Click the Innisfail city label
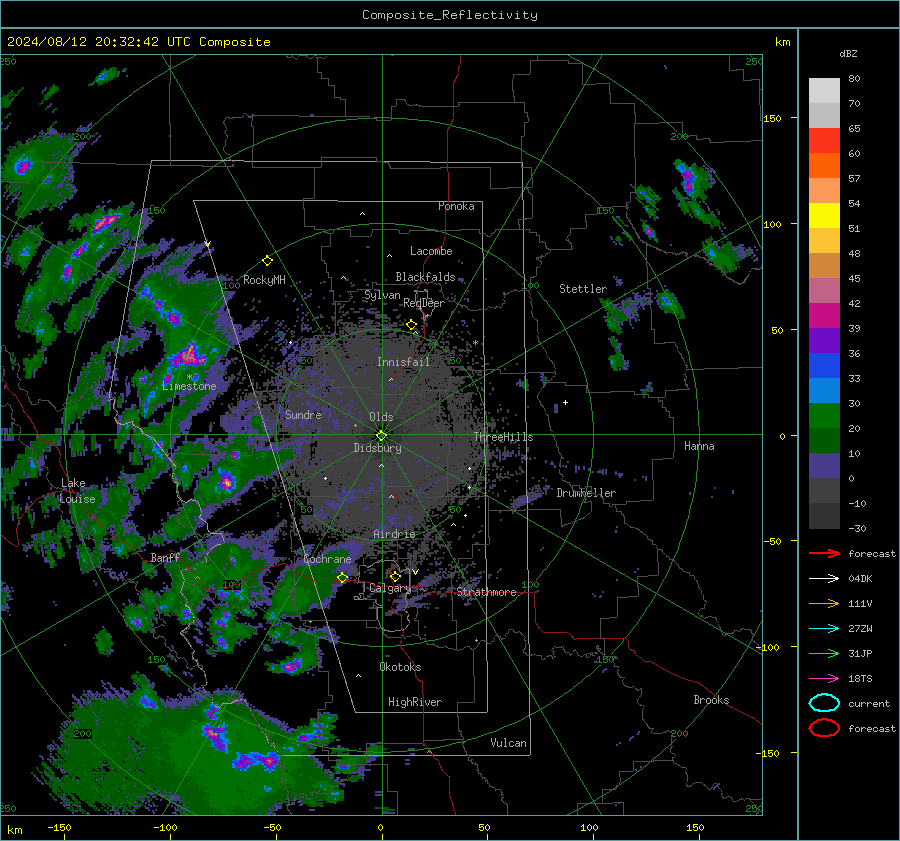Viewport: 900px width, 841px height. pyautogui.click(x=403, y=362)
